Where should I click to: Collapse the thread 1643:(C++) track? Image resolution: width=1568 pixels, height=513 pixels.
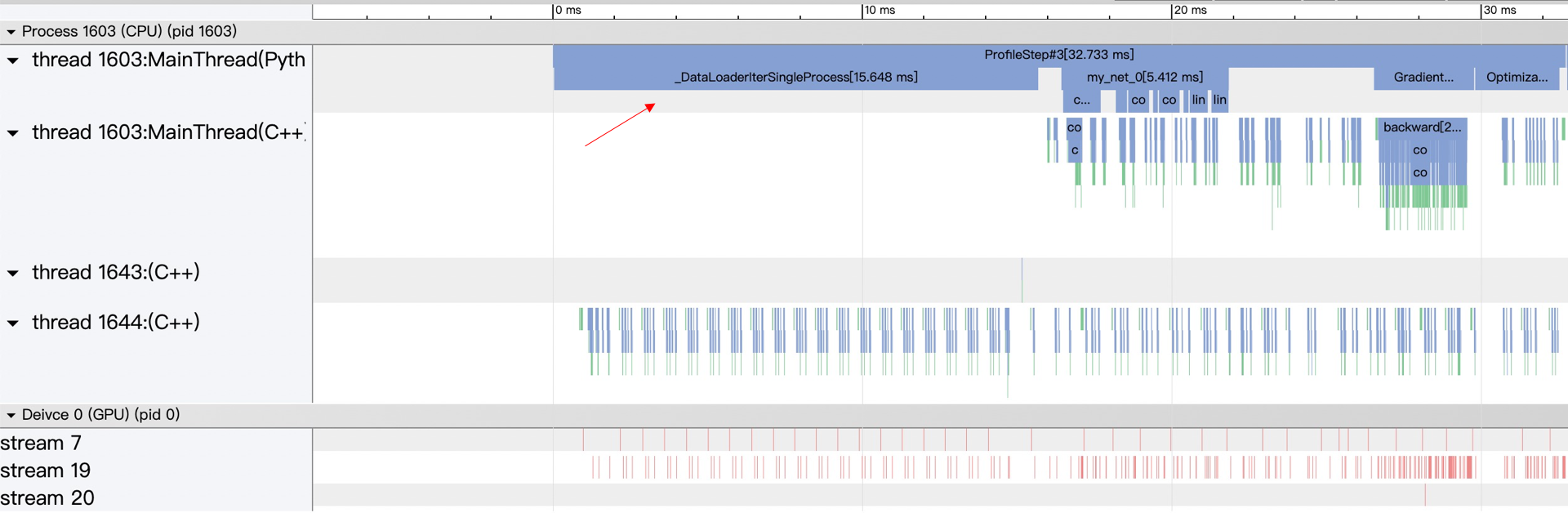click(x=13, y=273)
